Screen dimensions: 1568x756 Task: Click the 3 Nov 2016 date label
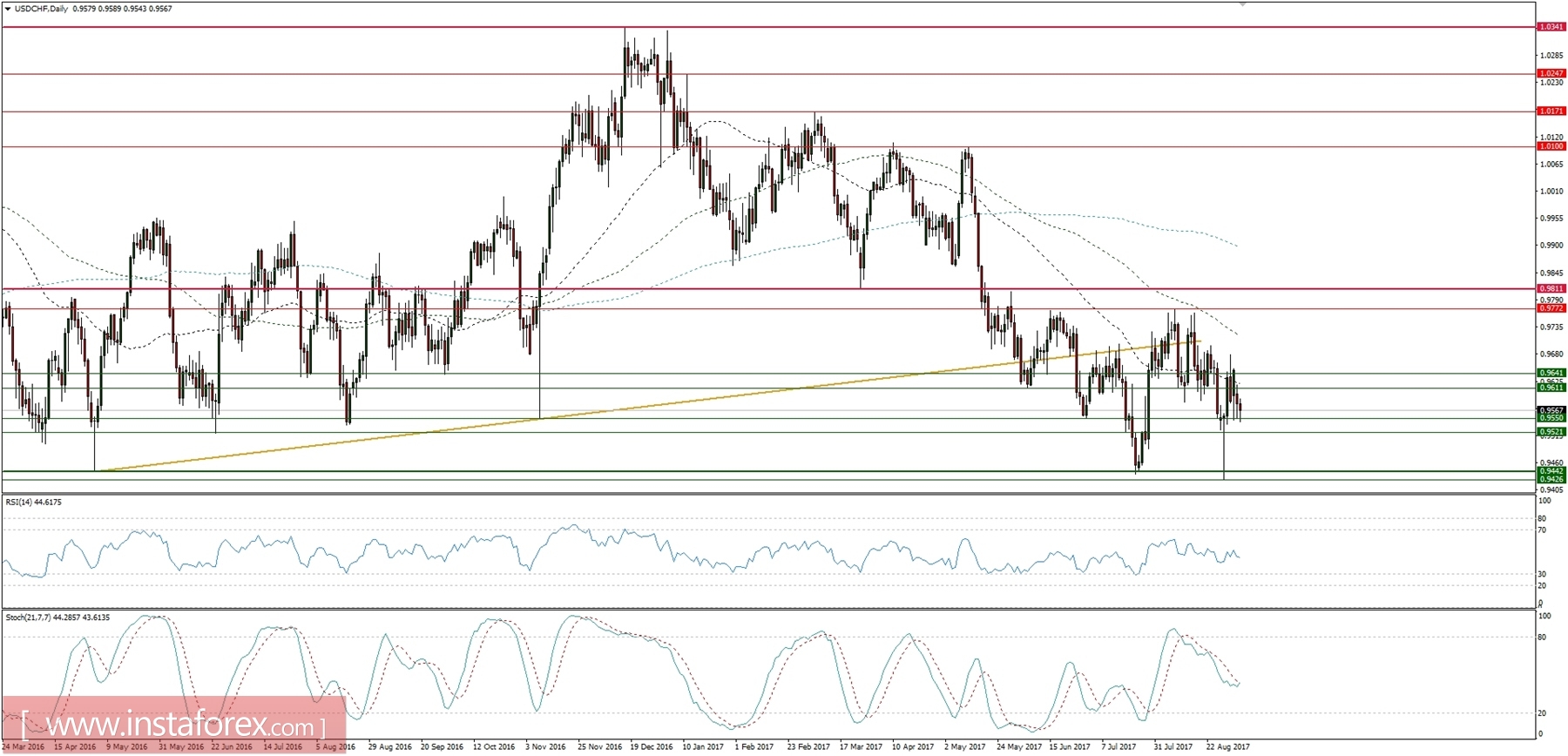tap(545, 747)
